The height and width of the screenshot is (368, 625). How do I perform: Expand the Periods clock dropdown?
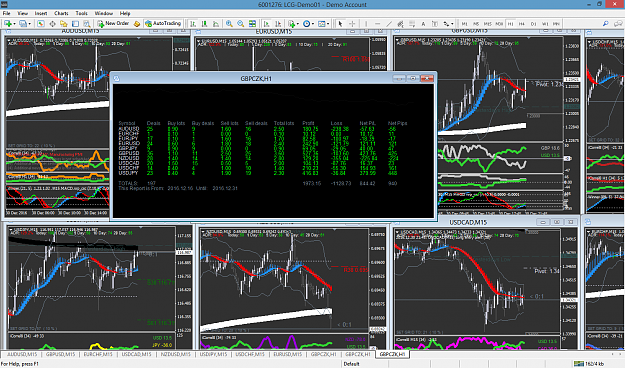[313, 24]
